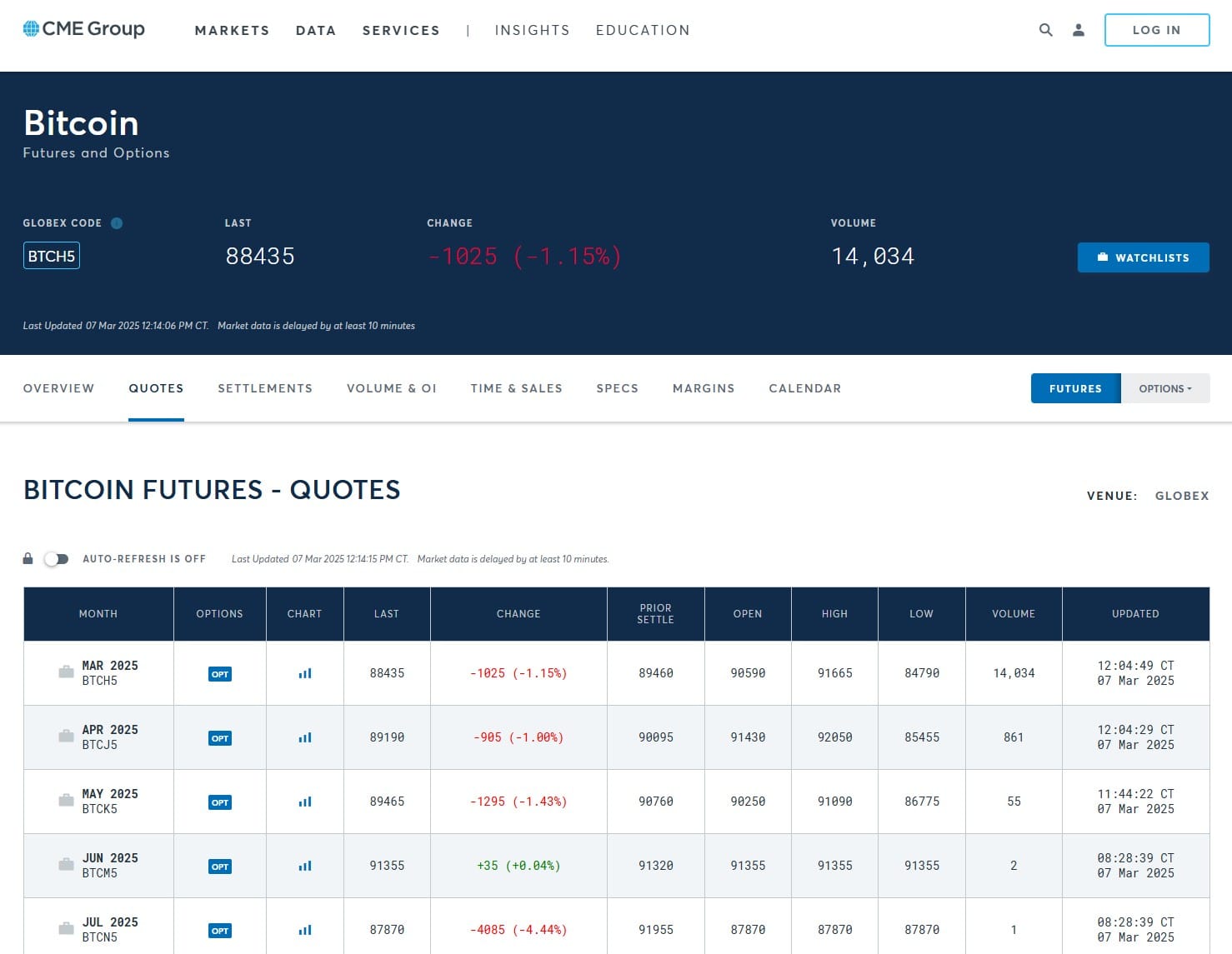The height and width of the screenshot is (954, 1232).
Task: Expand the Options dropdown
Action: (1164, 388)
